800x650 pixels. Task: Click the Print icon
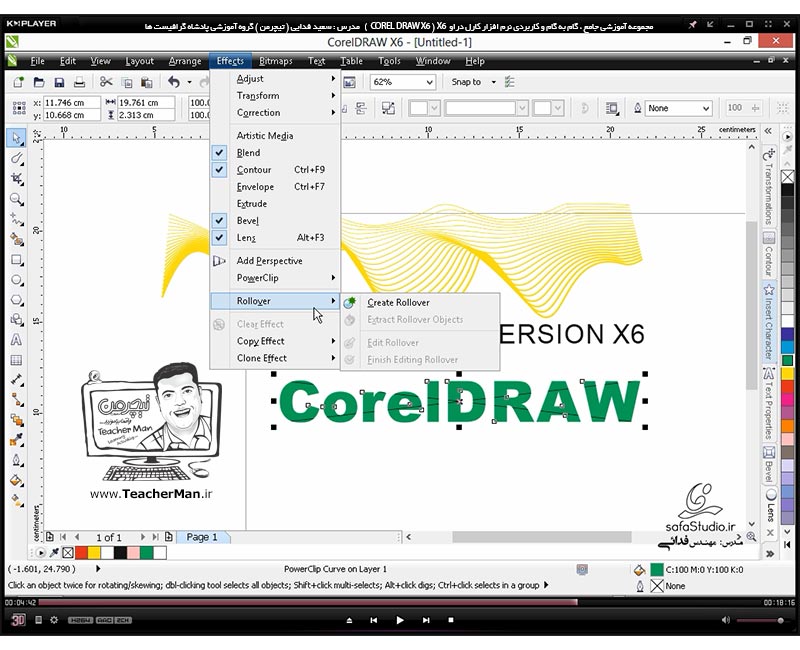point(79,82)
